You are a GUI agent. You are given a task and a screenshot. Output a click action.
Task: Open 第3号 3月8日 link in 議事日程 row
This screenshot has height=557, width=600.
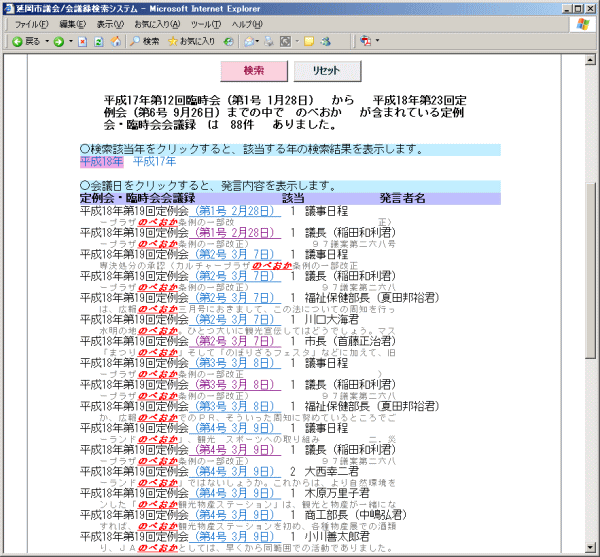[x=235, y=363]
